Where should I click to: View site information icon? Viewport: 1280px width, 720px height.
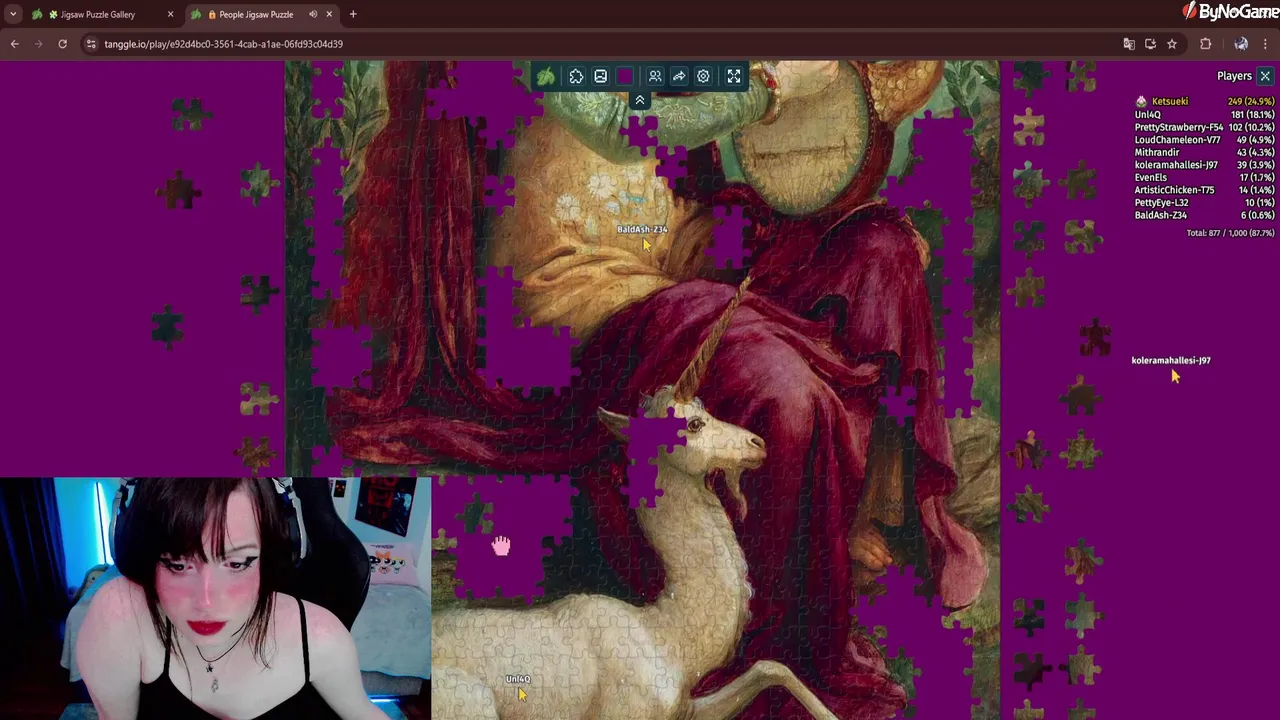(x=91, y=44)
